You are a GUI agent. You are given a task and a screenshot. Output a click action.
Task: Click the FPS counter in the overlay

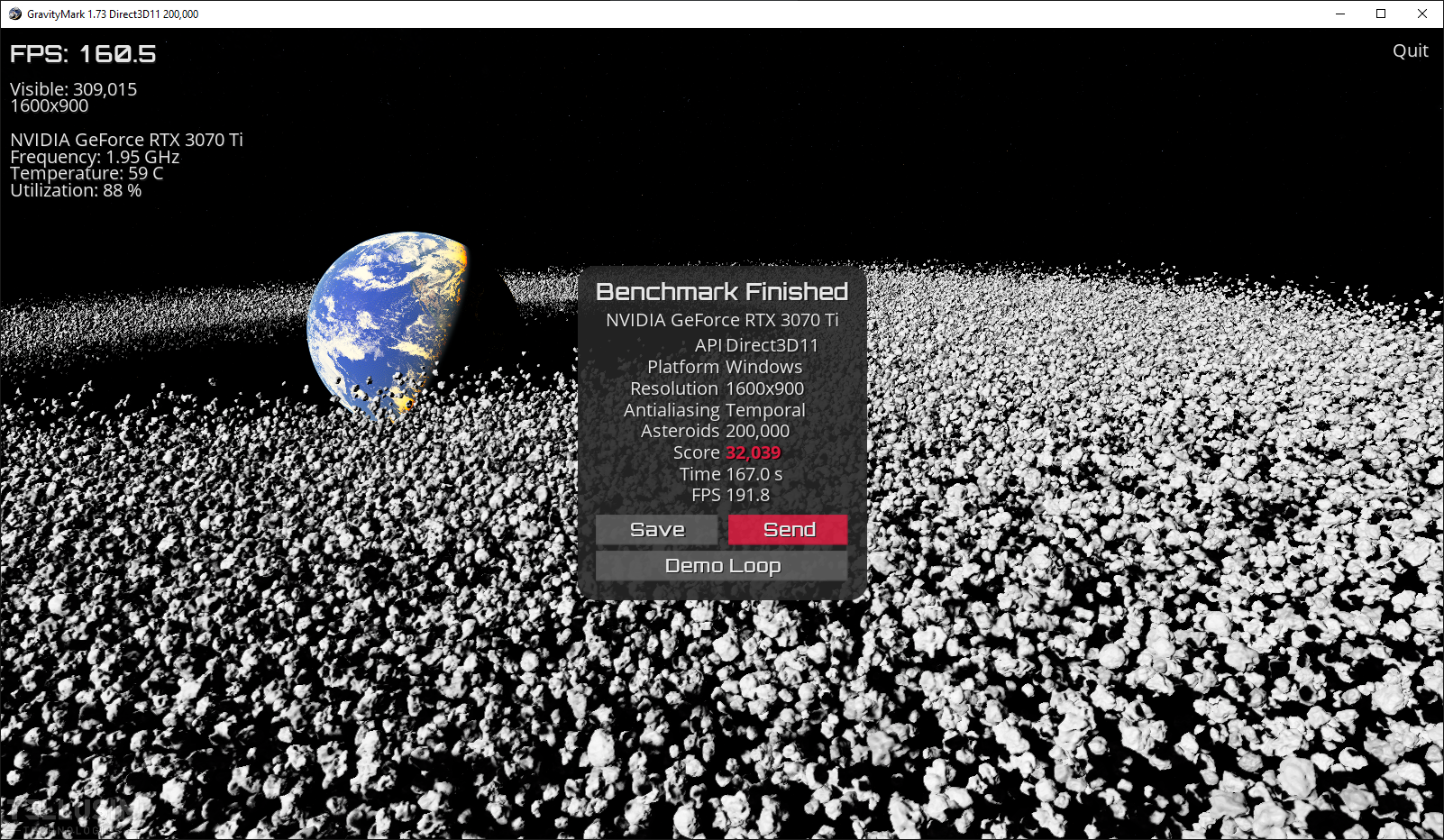83,54
